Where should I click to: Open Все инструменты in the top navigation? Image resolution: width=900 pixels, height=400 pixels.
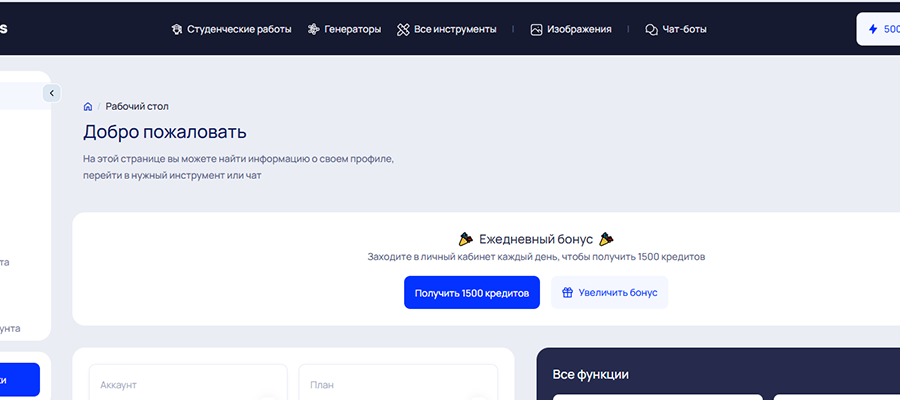click(447, 29)
